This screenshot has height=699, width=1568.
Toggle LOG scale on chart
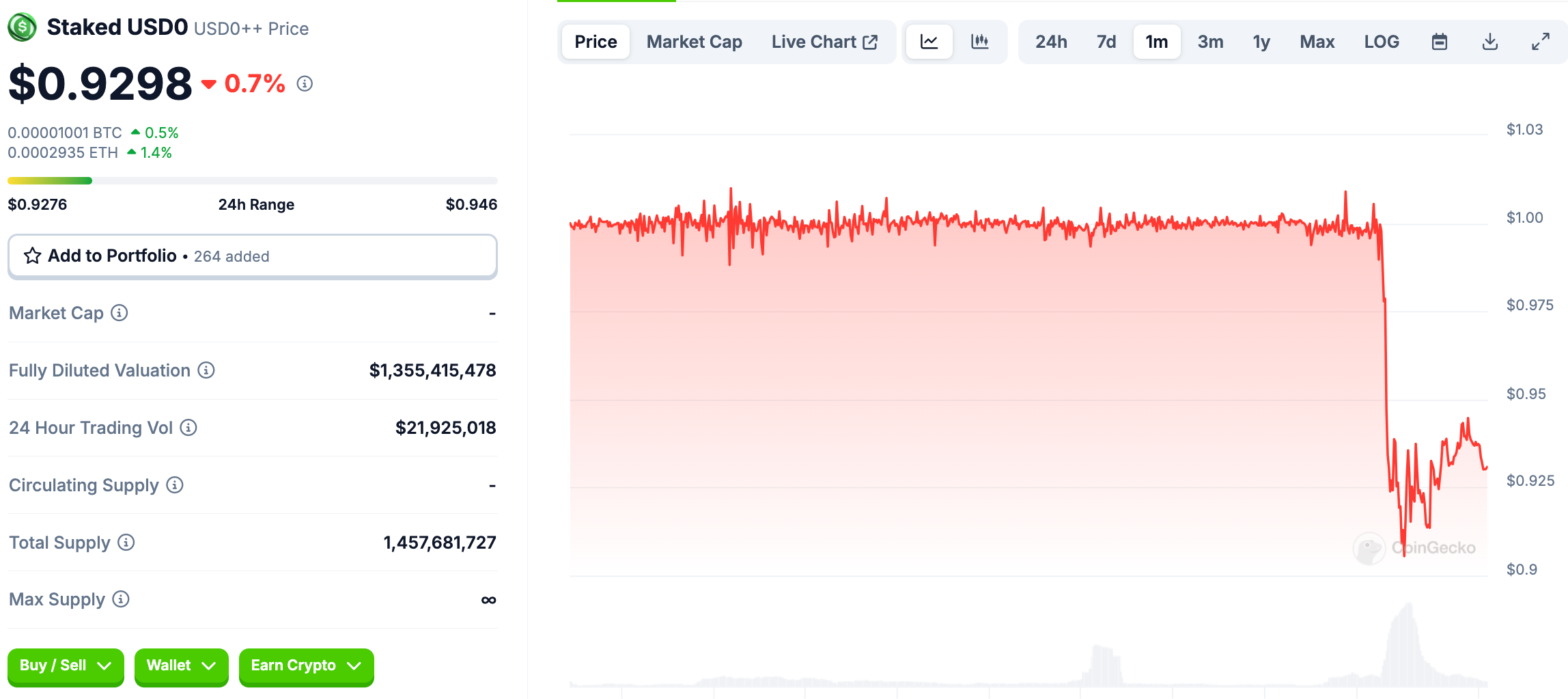(1382, 42)
